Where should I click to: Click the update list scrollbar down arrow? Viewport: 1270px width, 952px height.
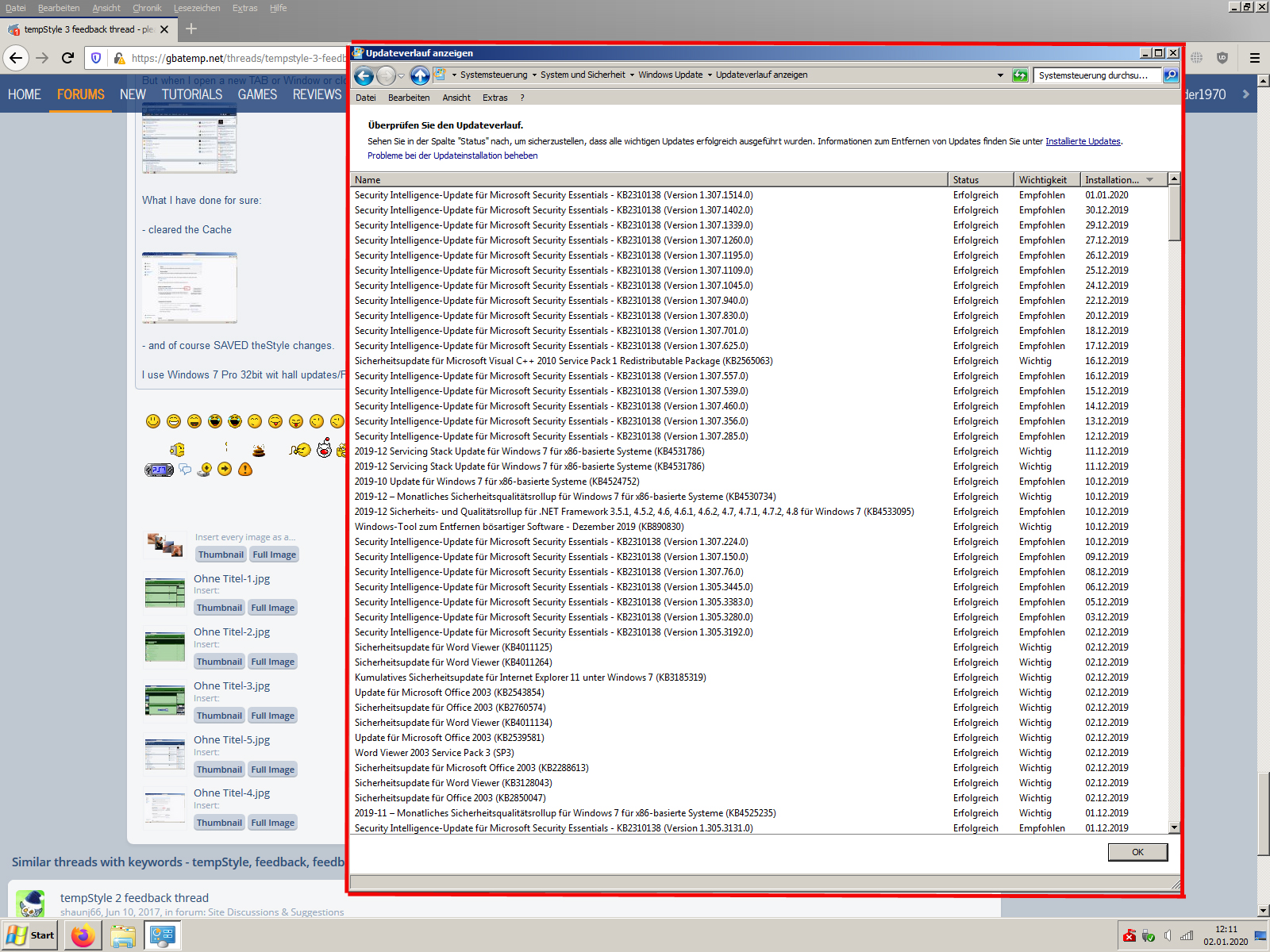click(x=1174, y=827)
